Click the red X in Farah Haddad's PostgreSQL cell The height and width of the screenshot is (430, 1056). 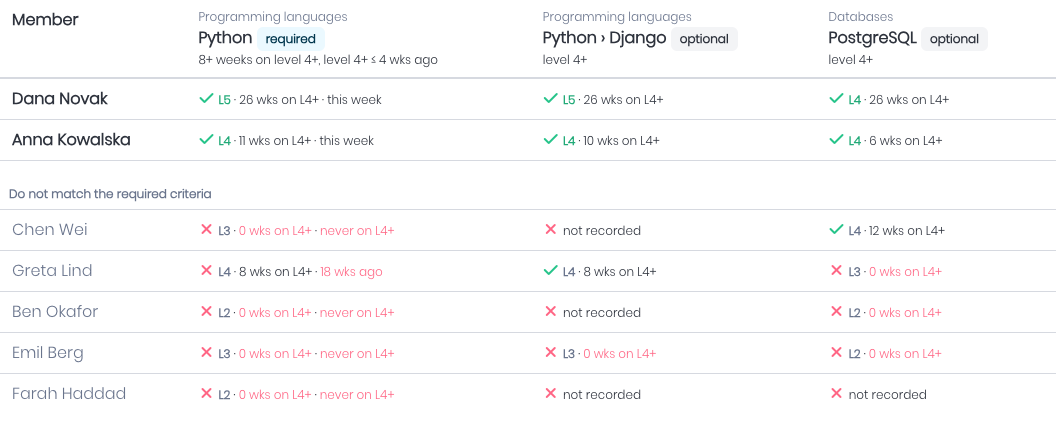836,394
